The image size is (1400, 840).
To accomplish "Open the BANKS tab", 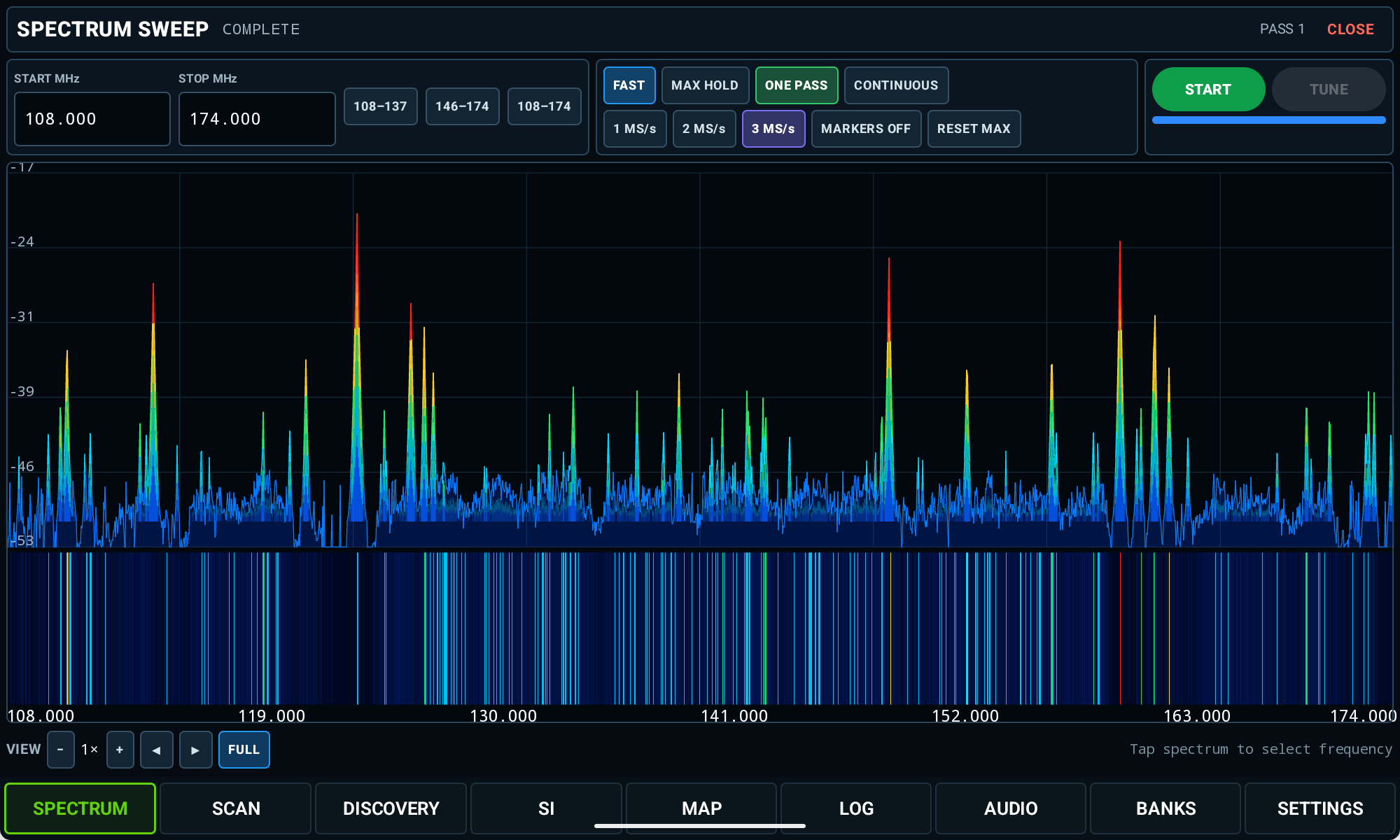I will [x=1165, y=808].
